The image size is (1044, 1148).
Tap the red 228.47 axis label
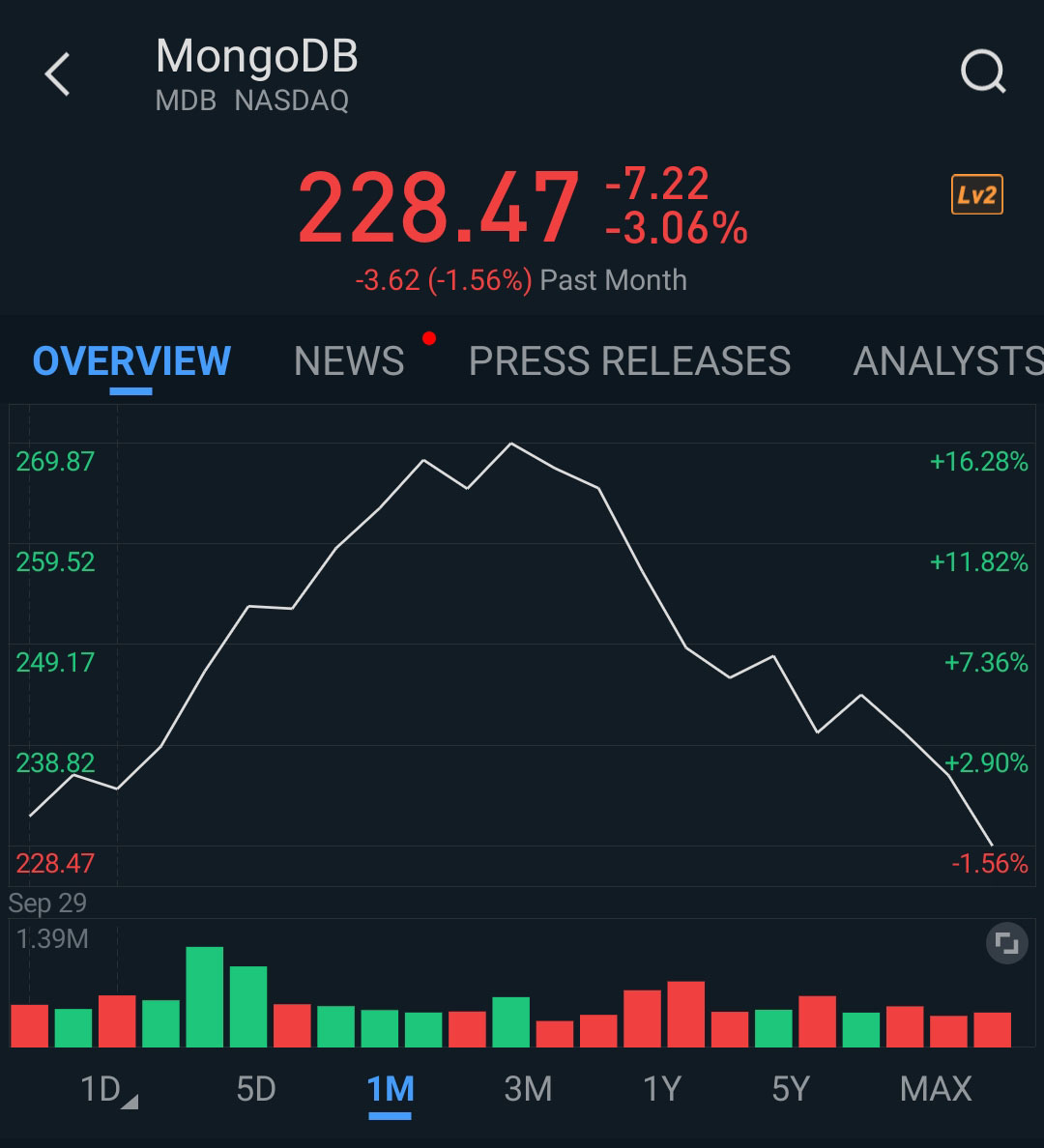click(x=55, y=864)
